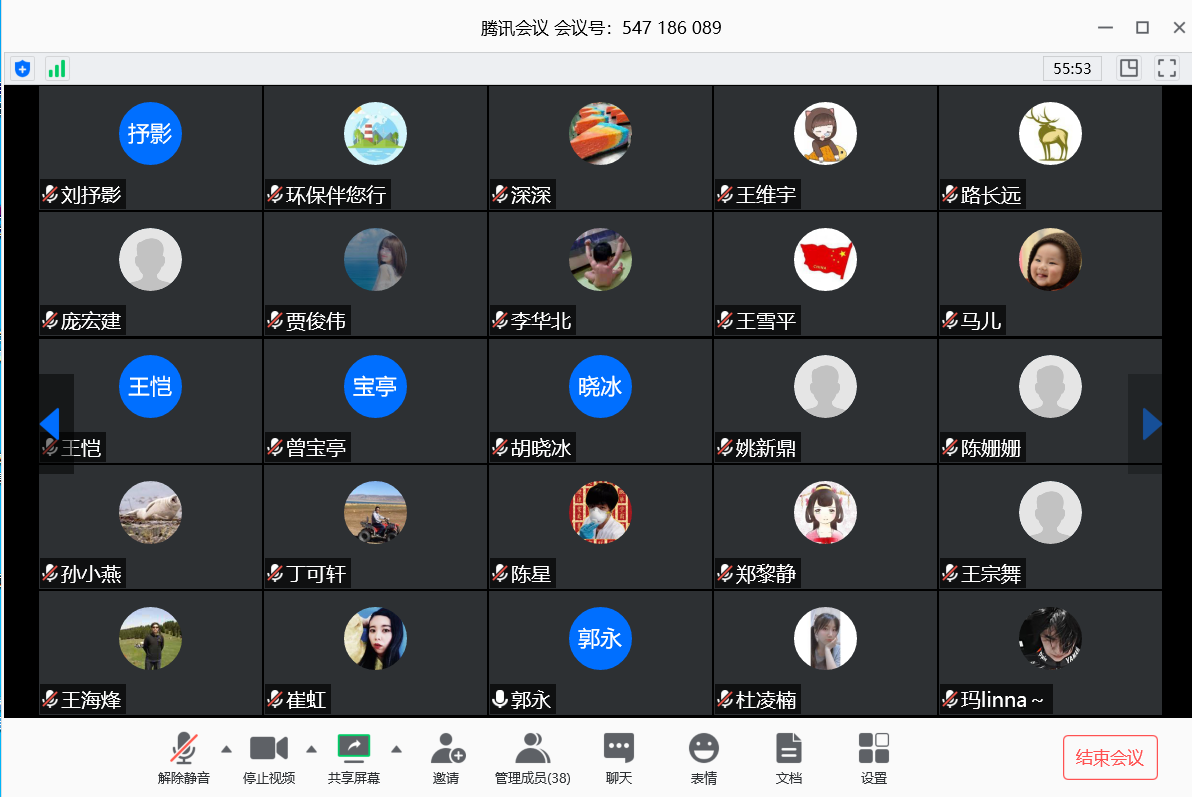
Task: Select 郭永's participant video tile
Action: pyautogui.click(x=600, y=652)
